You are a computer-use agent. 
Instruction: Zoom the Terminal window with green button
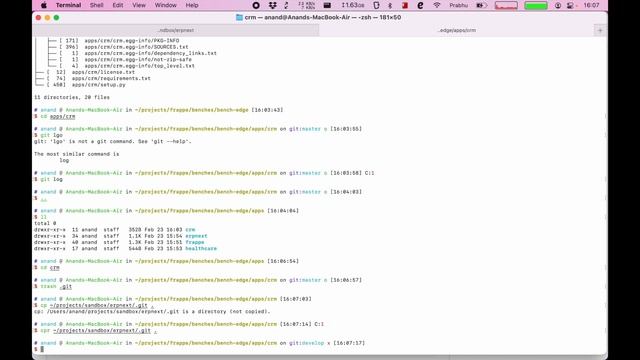point(56,18)
